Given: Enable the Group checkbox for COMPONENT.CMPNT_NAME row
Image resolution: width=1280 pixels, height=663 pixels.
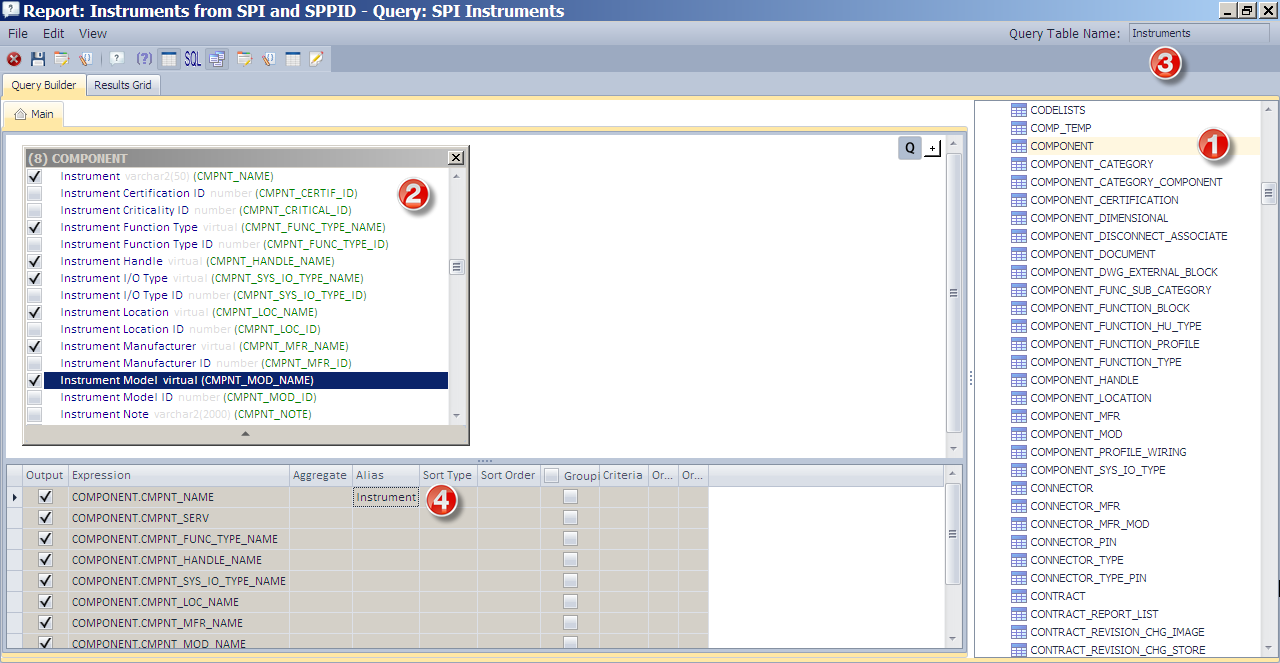Looking at the screenshot, I should tap(570, 497).
